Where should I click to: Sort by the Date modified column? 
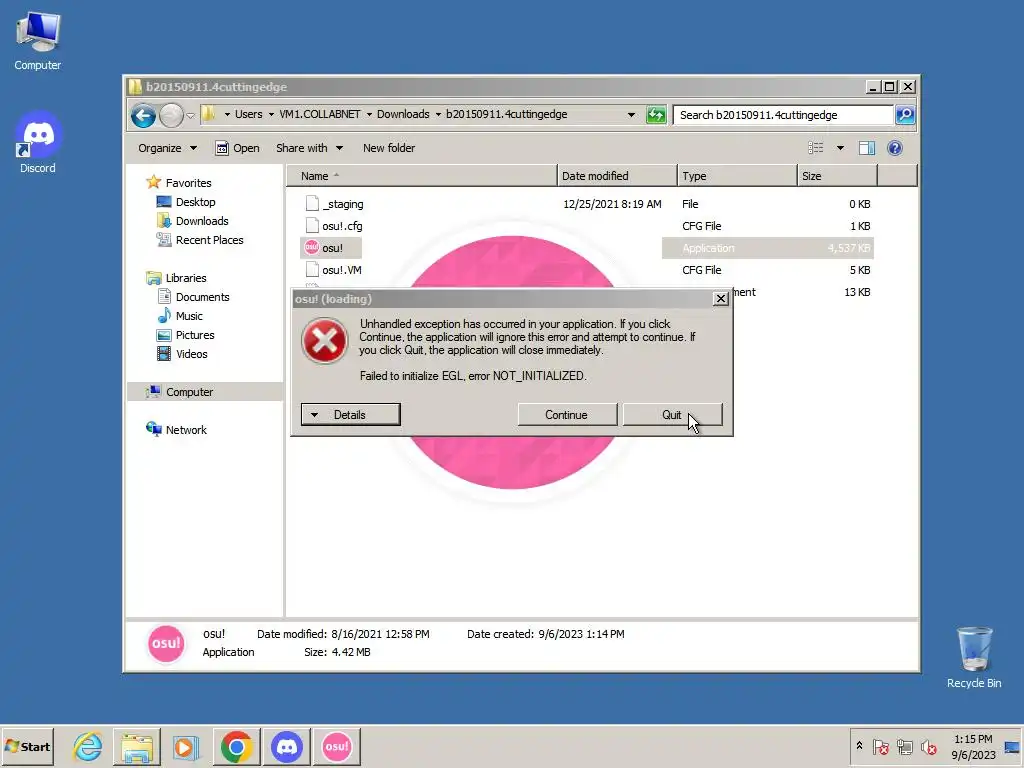click(x=617, y=176)
